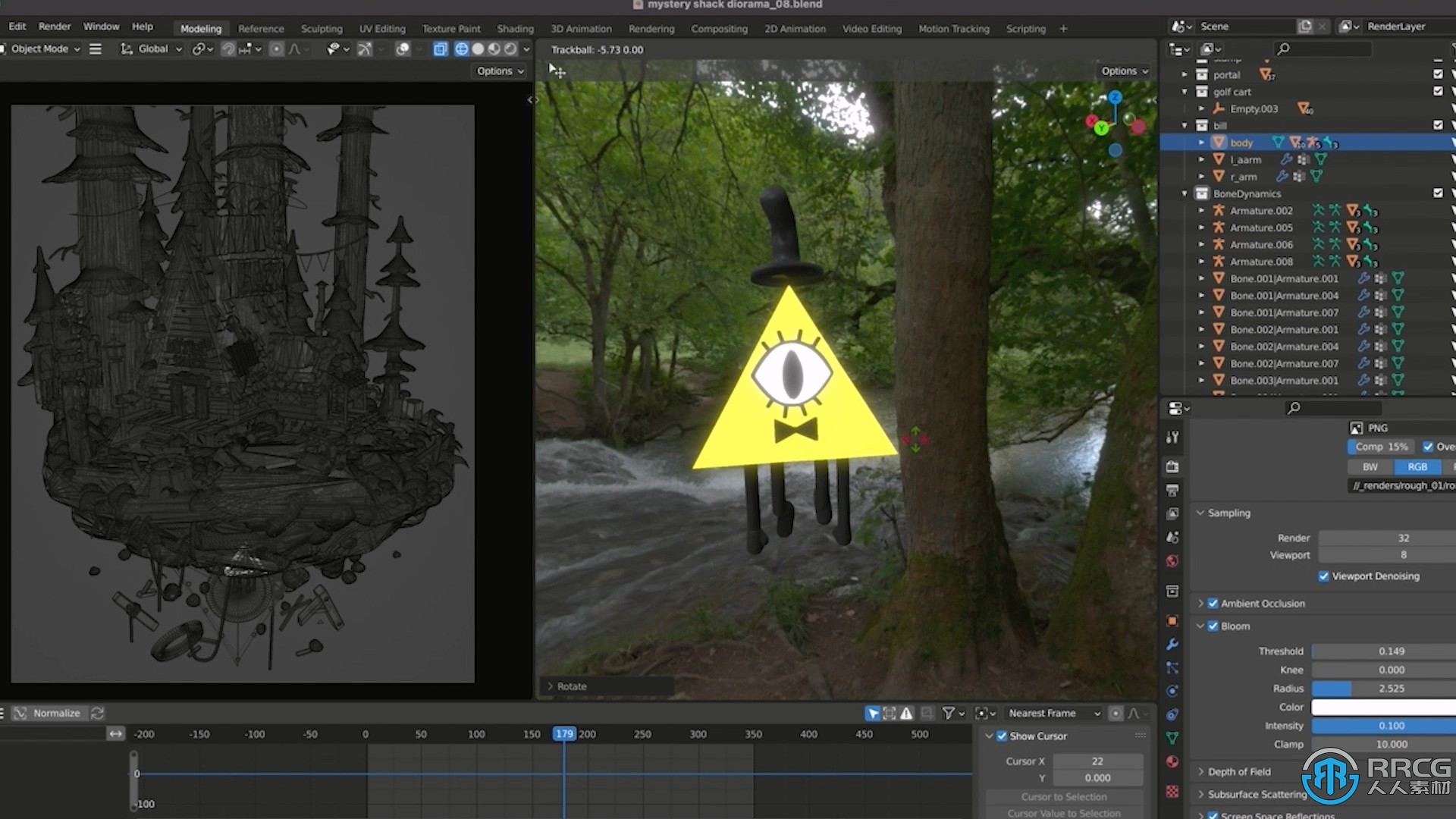Expand the Rotate operator panel
The width and height of the screenshot is (1456, 819).
pyautogui.click(x=551, y=686)
